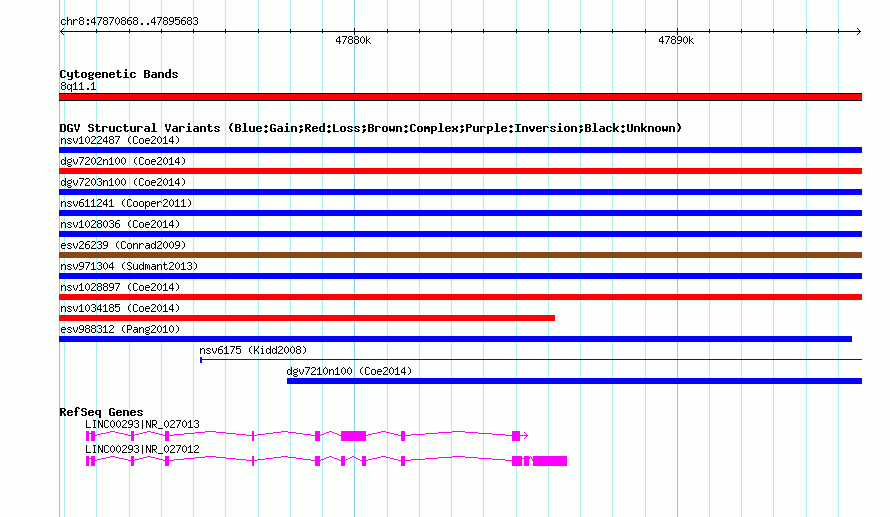Click the left arrow of the ruler
This screenshot has width=890, height=517.
62,32
